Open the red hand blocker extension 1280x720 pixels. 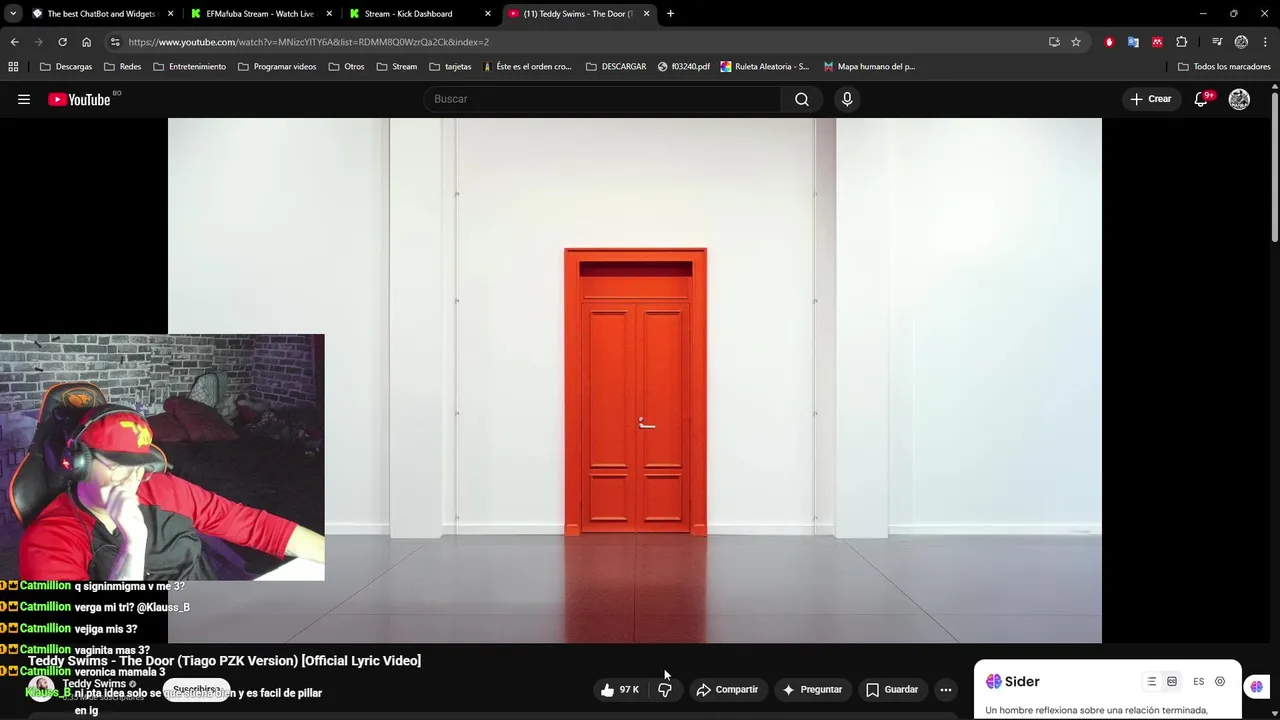[x=1109, y=42]
